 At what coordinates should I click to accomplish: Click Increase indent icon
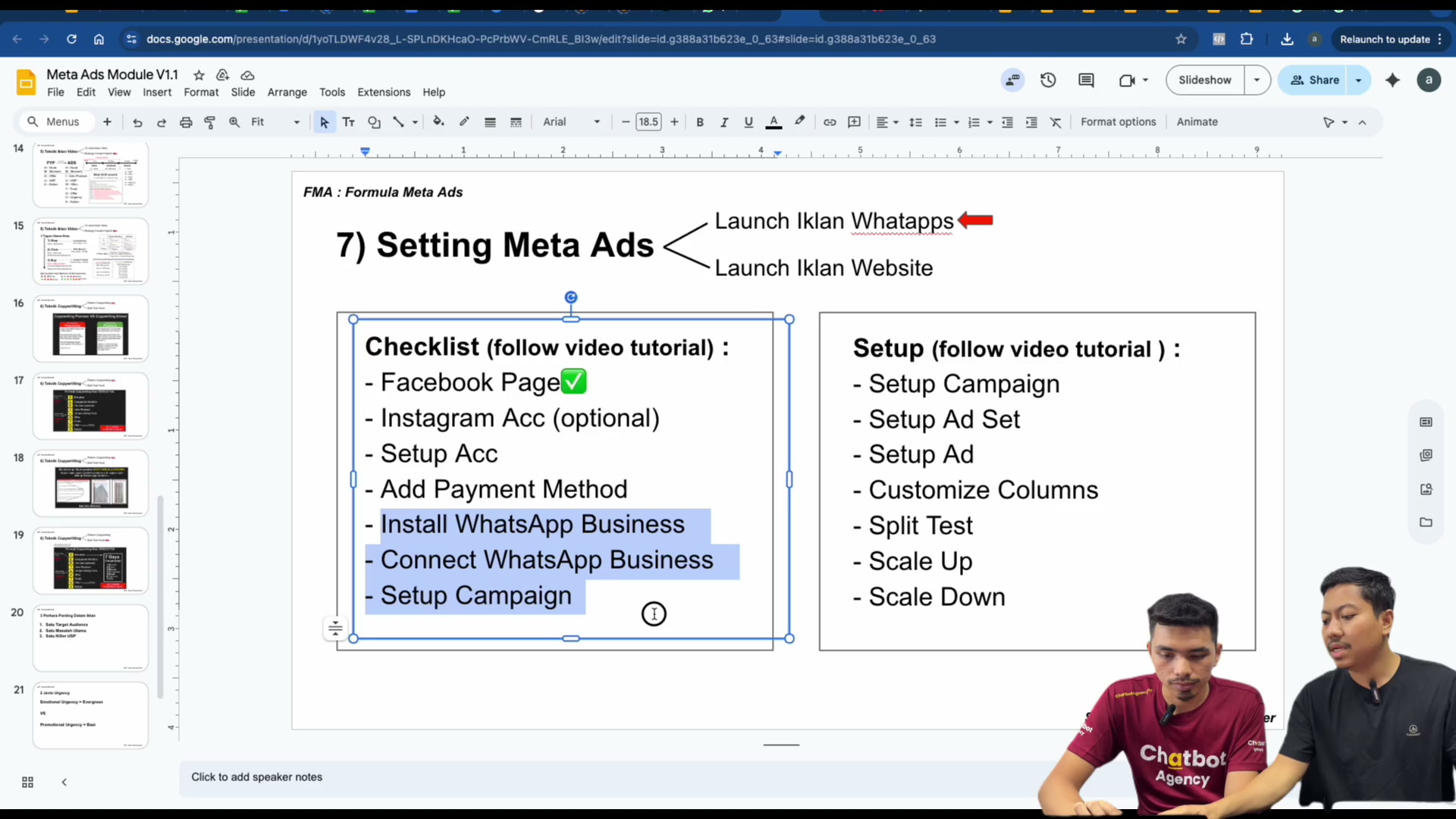click(x=1031, y=122)
